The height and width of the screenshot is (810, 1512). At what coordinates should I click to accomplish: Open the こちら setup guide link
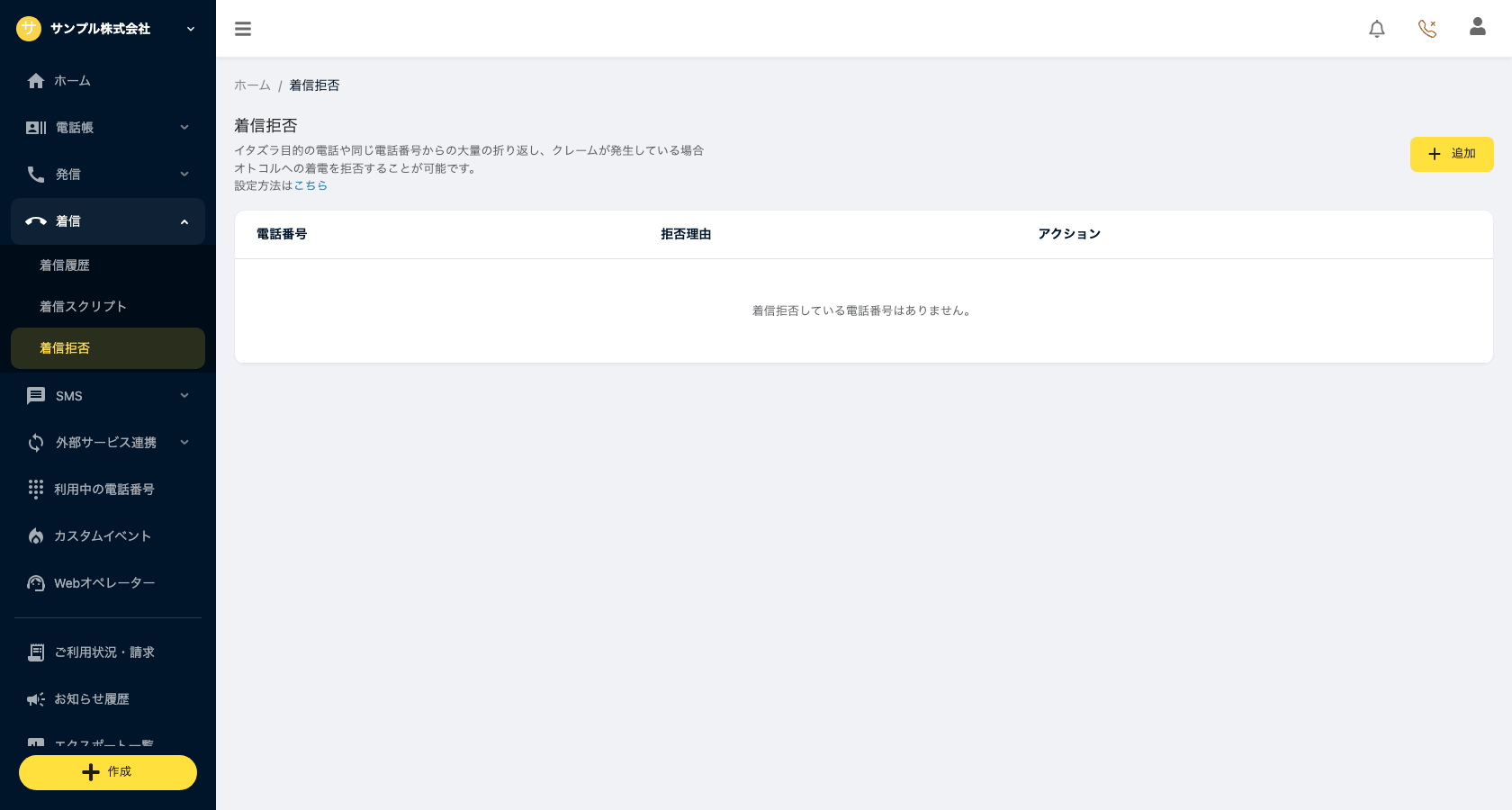click(x=310, y=185)
